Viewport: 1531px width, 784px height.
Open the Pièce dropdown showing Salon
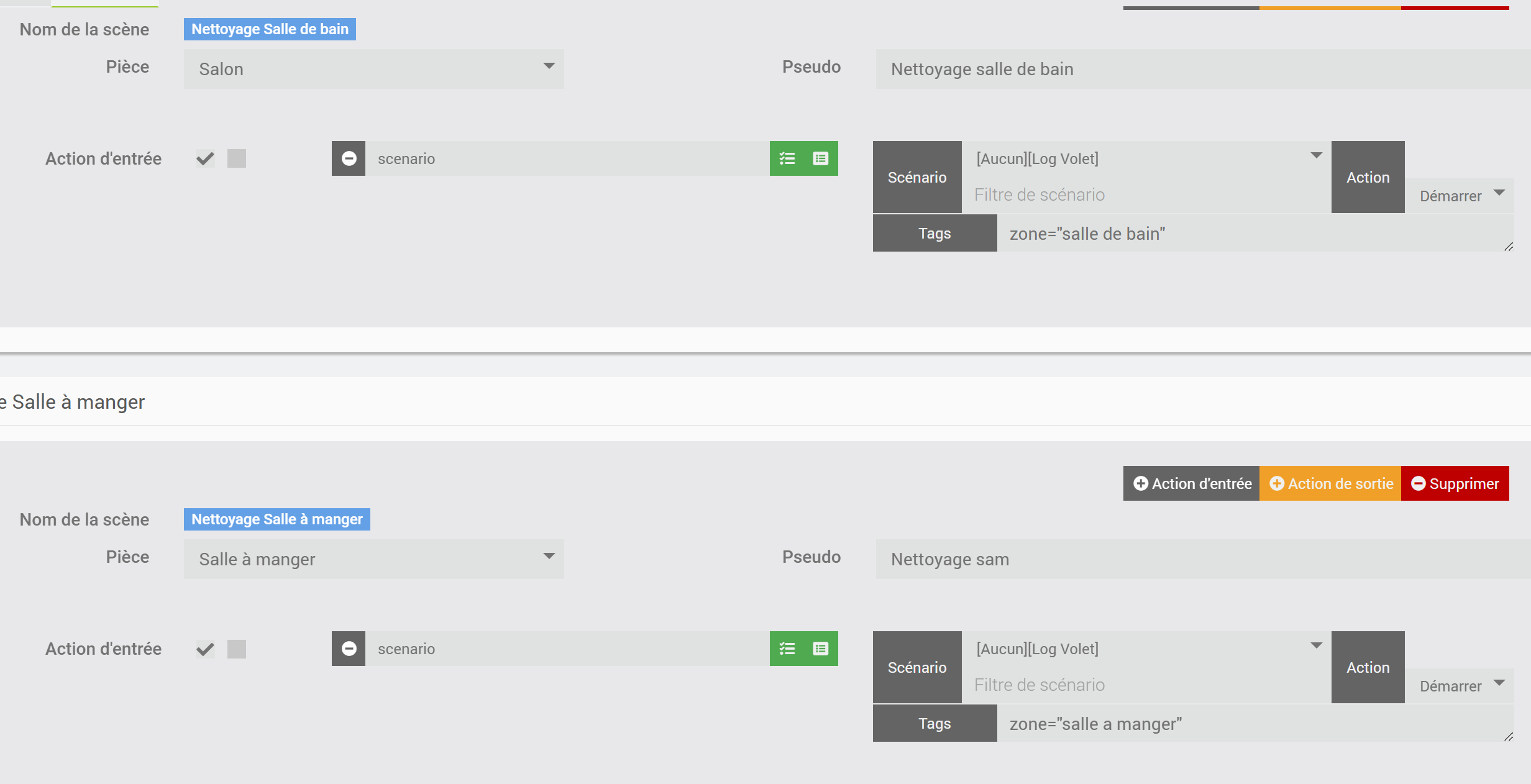(x=373, y=69)
